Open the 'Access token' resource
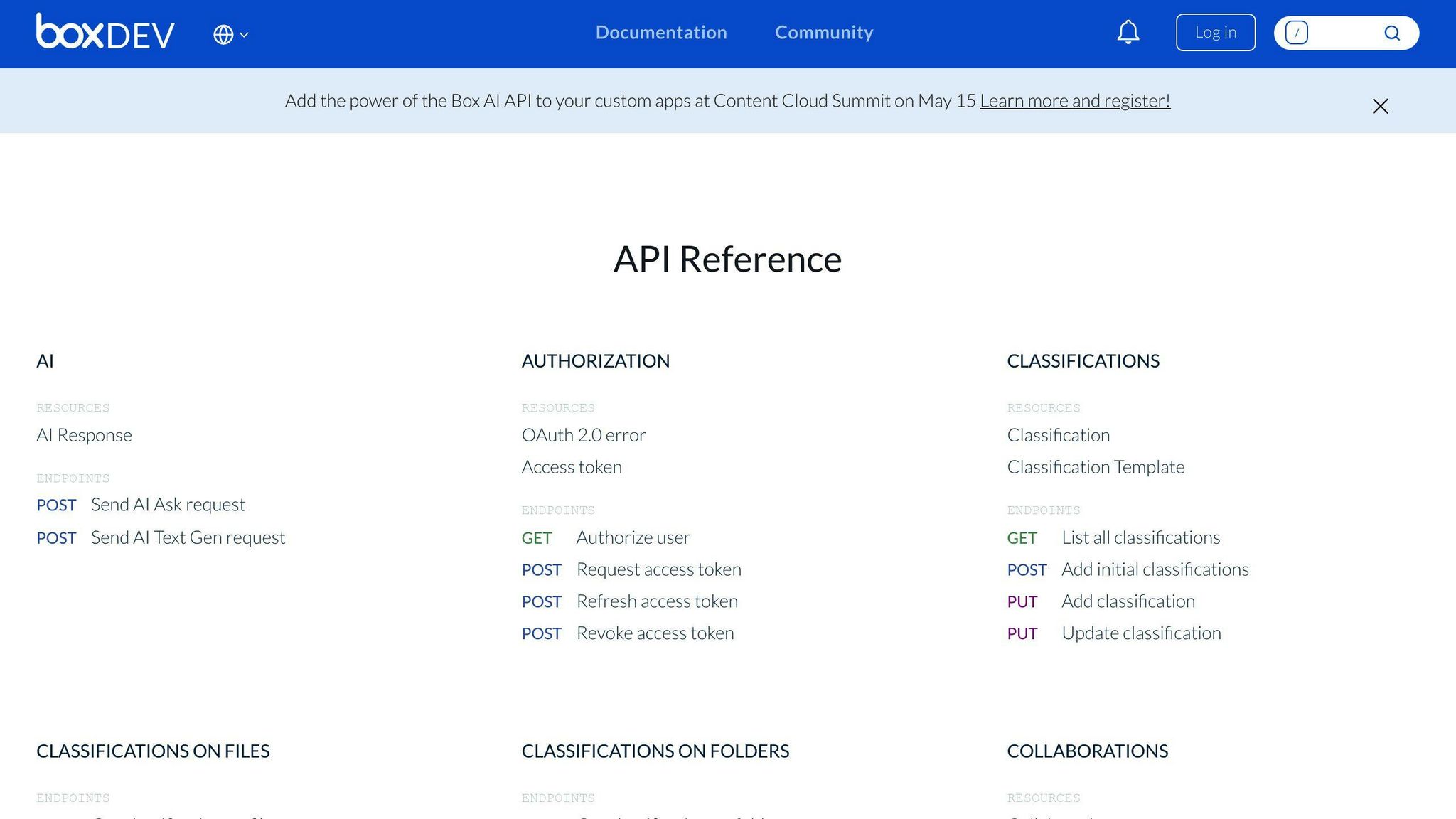Screen dimensions: 1456x819 tap(572, 466)
